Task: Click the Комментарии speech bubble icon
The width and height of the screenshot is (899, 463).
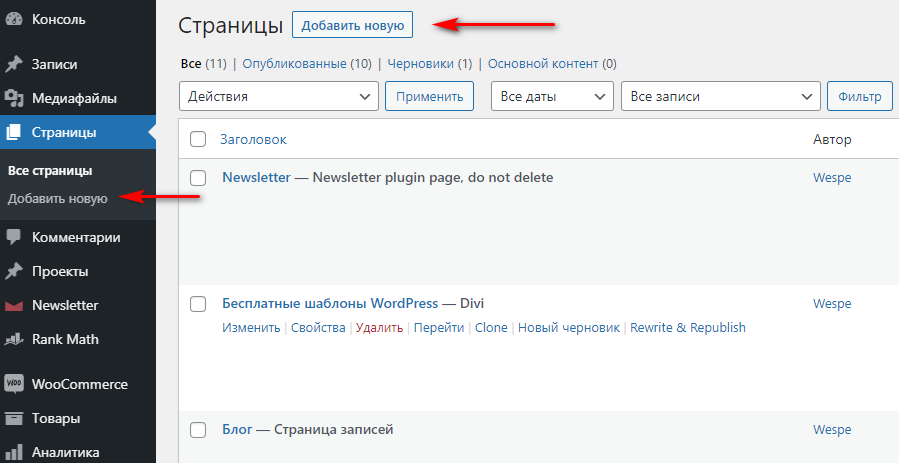Action: click(x=13, y=237)
